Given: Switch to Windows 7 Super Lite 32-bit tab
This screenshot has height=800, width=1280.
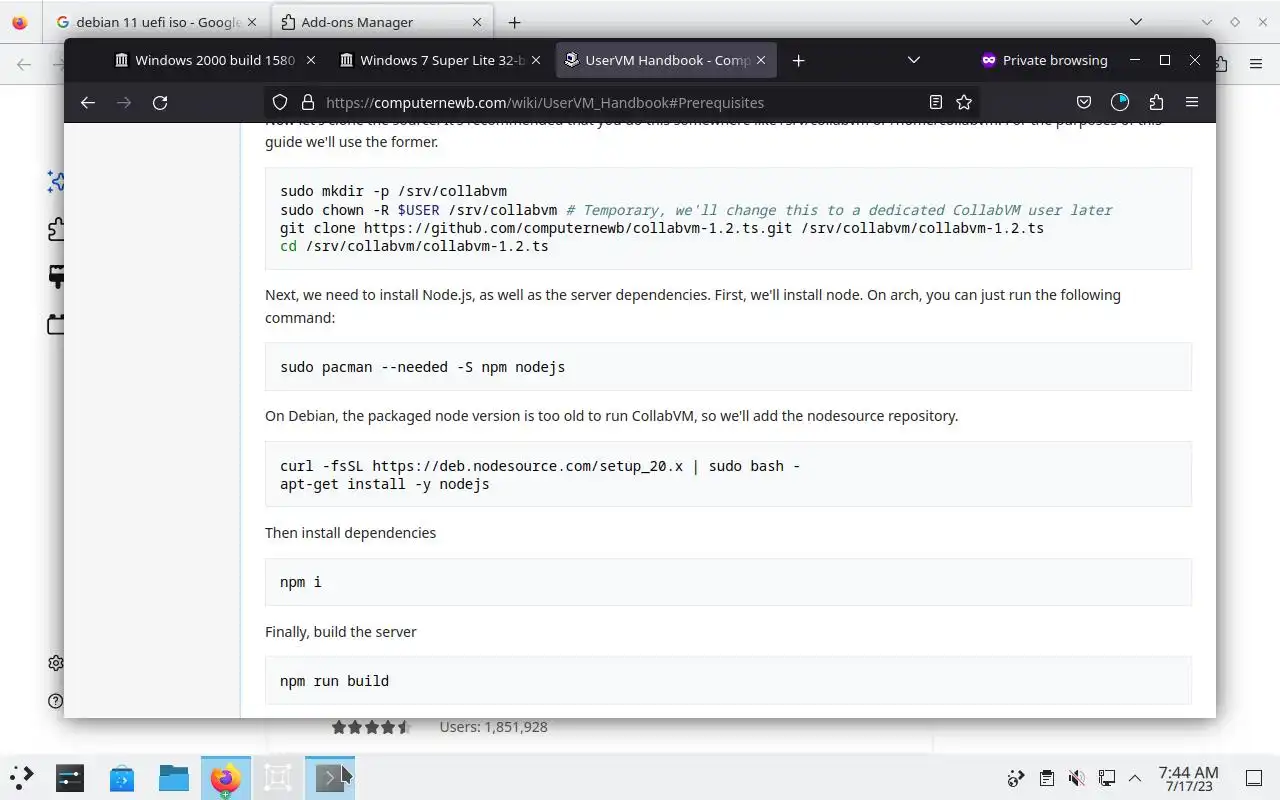Looking at the screenshot, I should point(439,60).
